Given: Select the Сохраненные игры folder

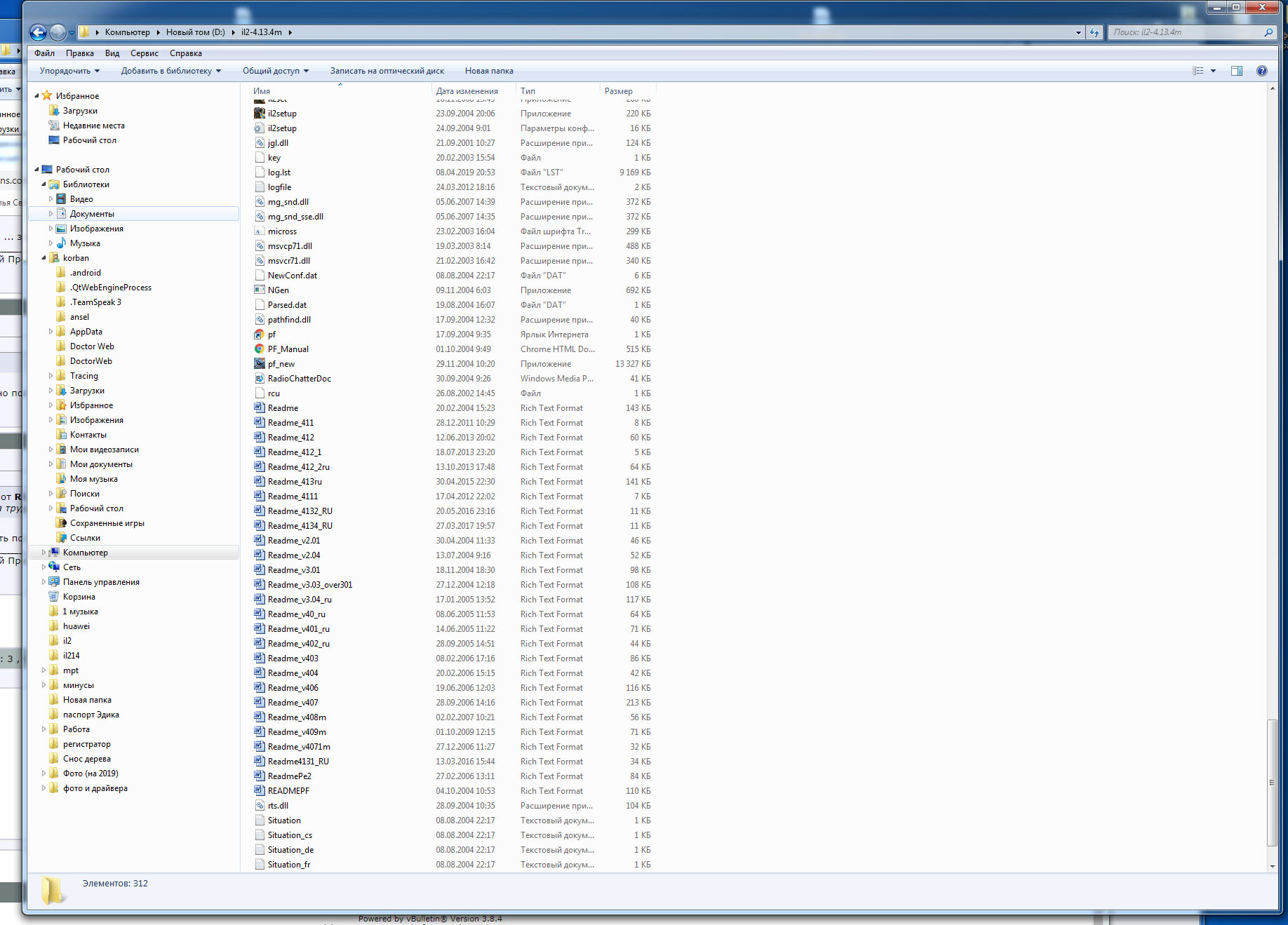Looking at the screenshot, I should pyautogui.click(x=107, y=523).
